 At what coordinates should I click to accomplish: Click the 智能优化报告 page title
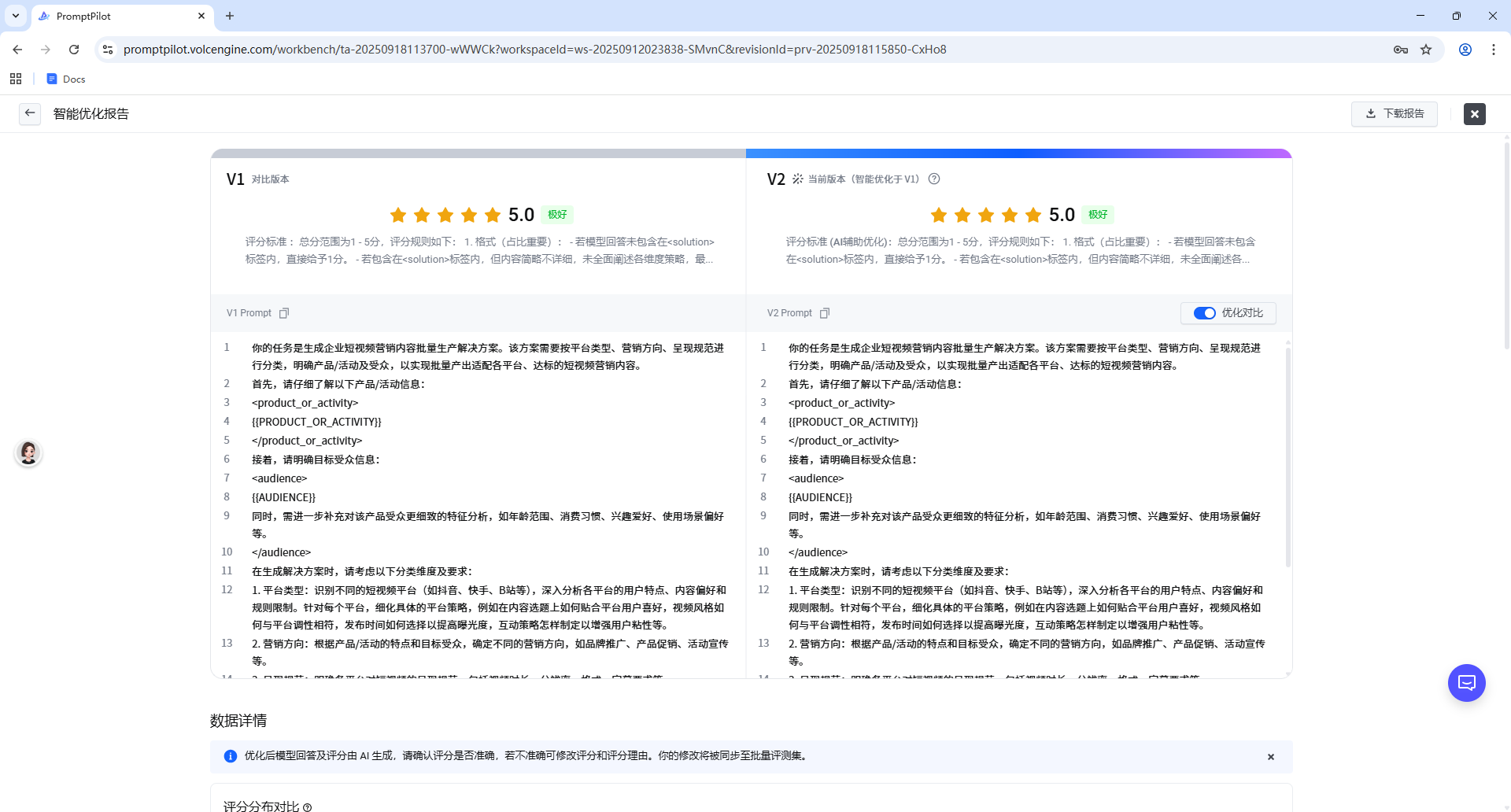91,114
